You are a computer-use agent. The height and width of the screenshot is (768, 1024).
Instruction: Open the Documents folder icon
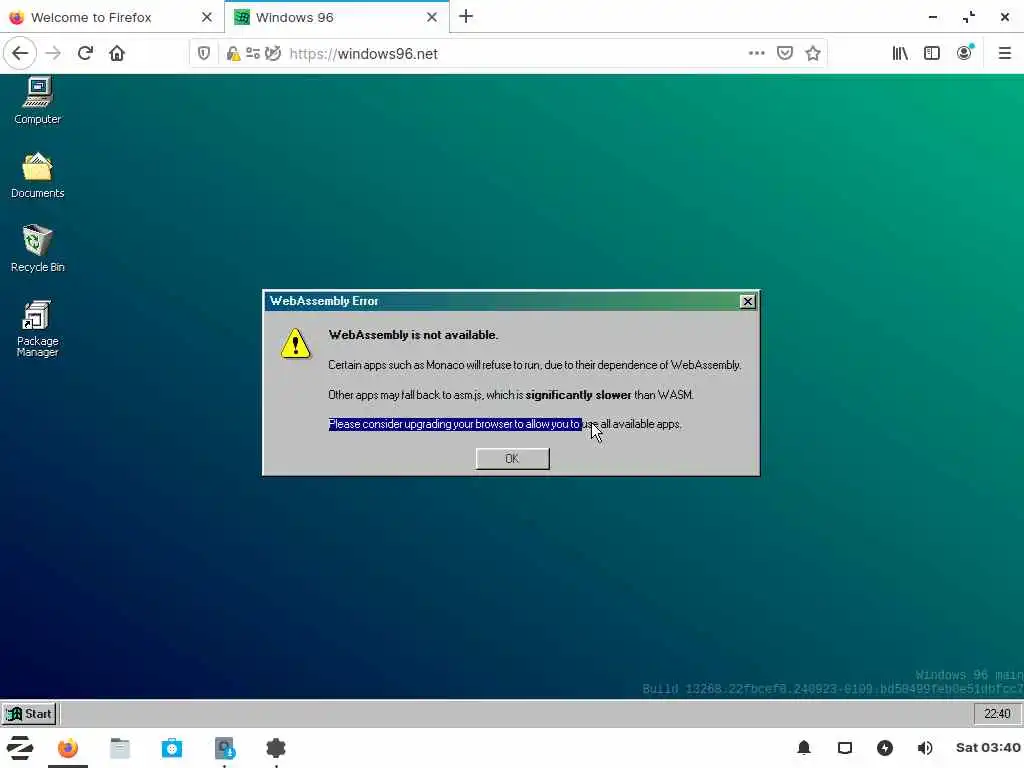[x=37, y=175]
